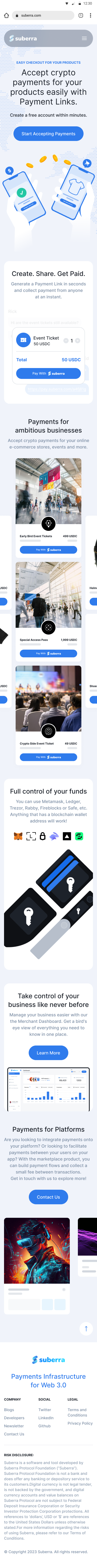Click the green Safe wallet icon
Screen dimensions: 97x1568
tap(79, 836)
